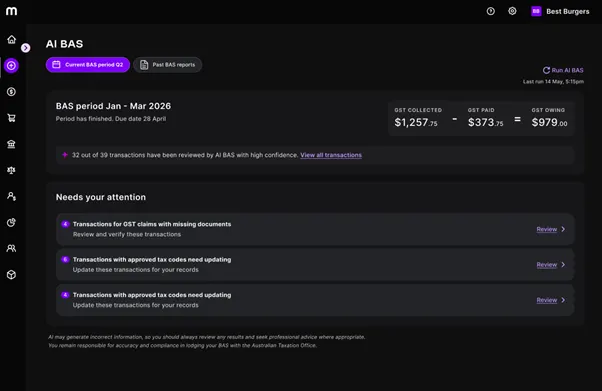Open the settings gear icon in header
The height and width of the screenshot is (391, 602).
click(512, 11)
